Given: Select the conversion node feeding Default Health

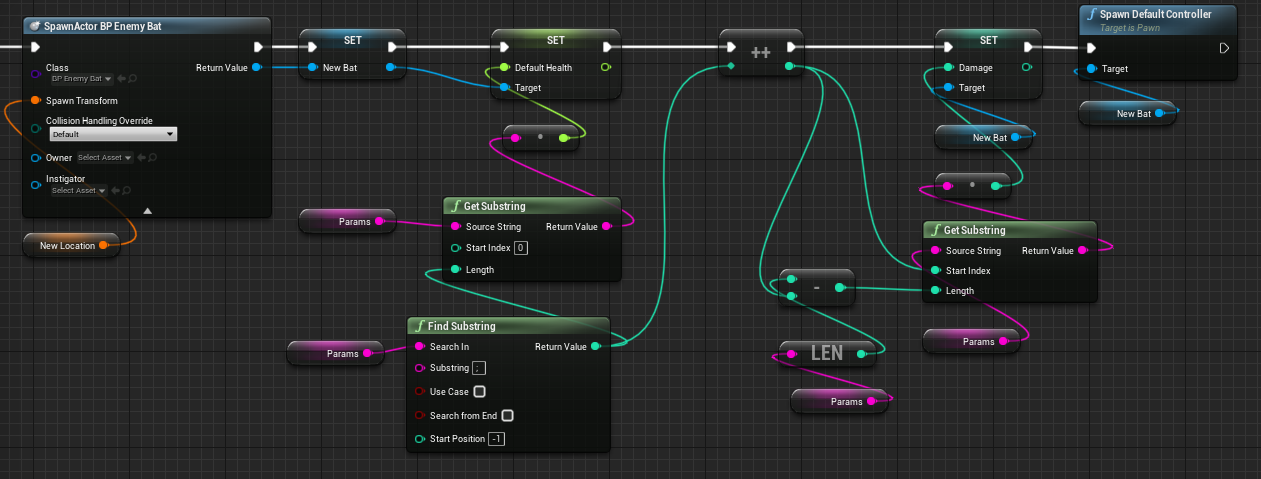Looking at the screenshot, I should point(541,137).
